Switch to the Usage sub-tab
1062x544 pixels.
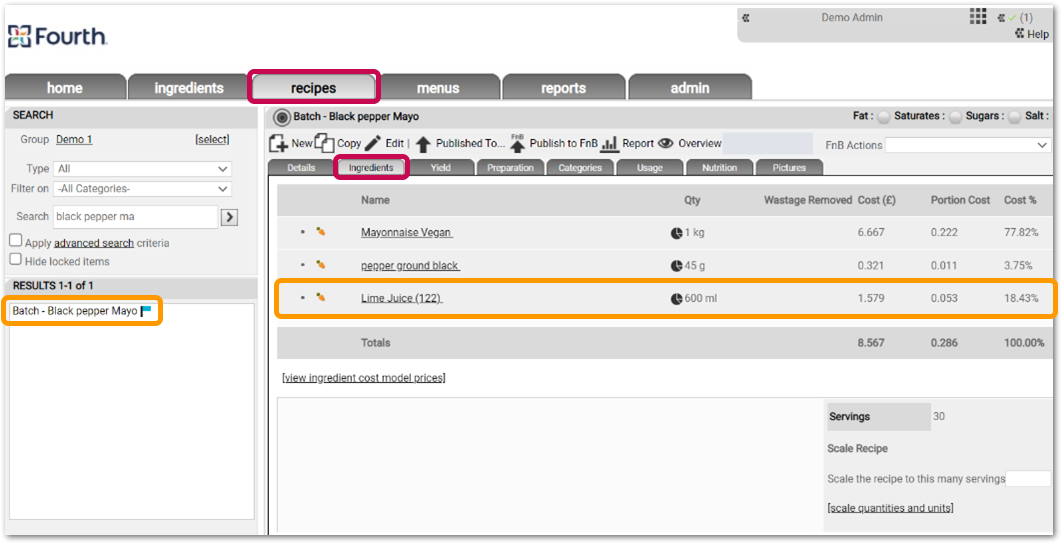[x=650, y=167]
